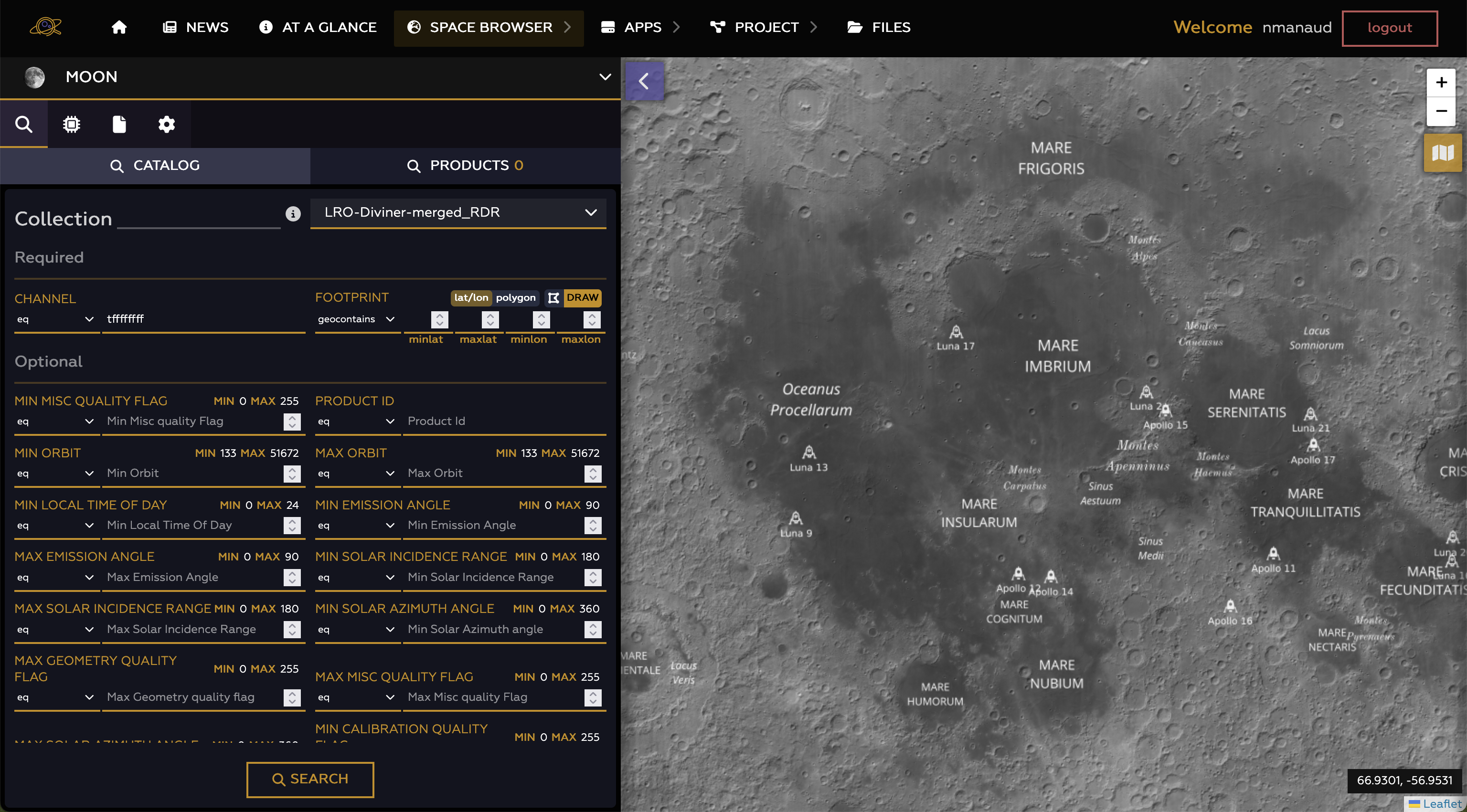
Task: Open the processor chip tab icon
Action: point(71,124)
